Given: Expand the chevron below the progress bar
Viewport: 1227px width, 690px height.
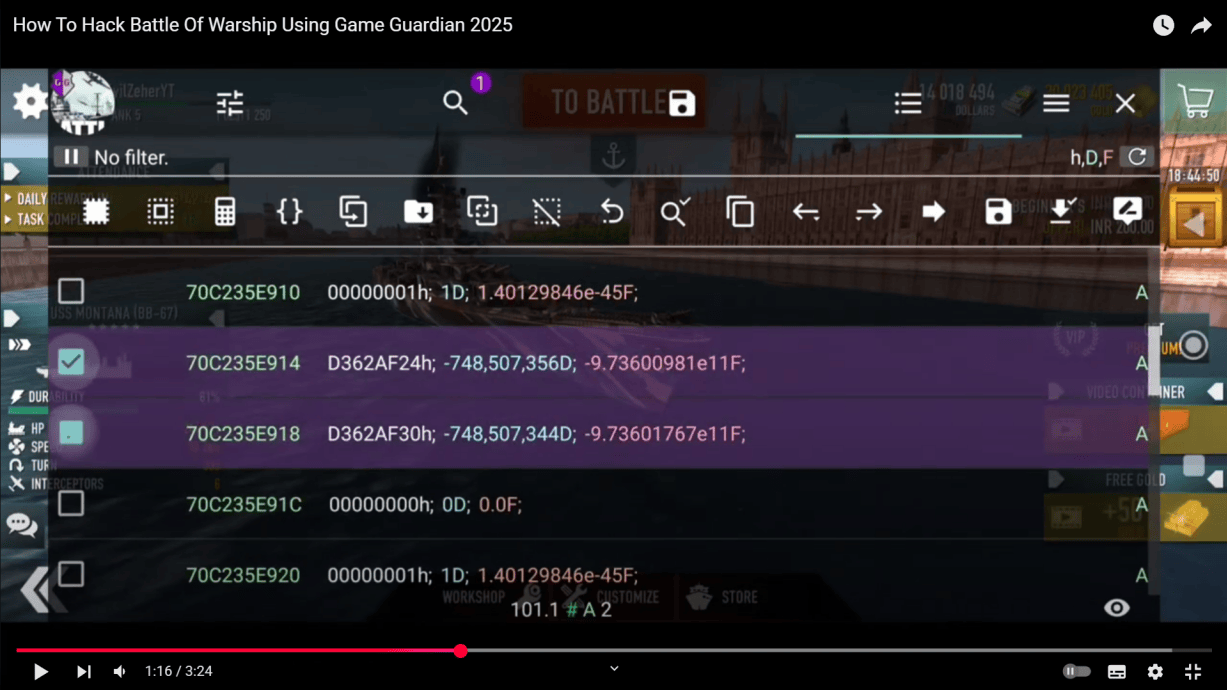Looking at the screenshot, I should (614, 668).
